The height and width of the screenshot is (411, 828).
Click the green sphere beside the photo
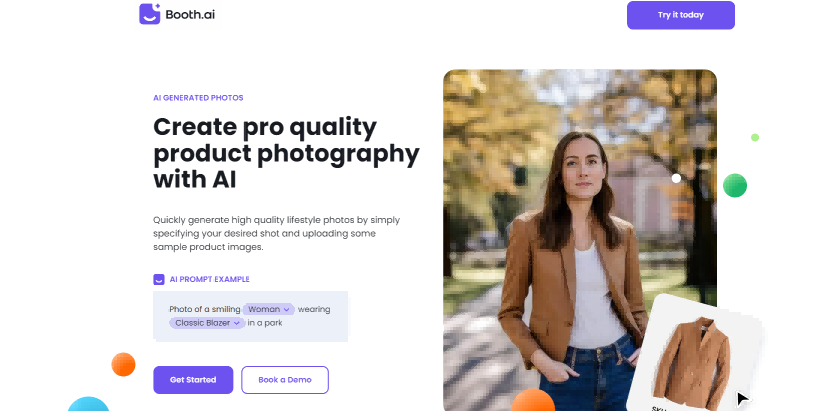tap(735, 185)
